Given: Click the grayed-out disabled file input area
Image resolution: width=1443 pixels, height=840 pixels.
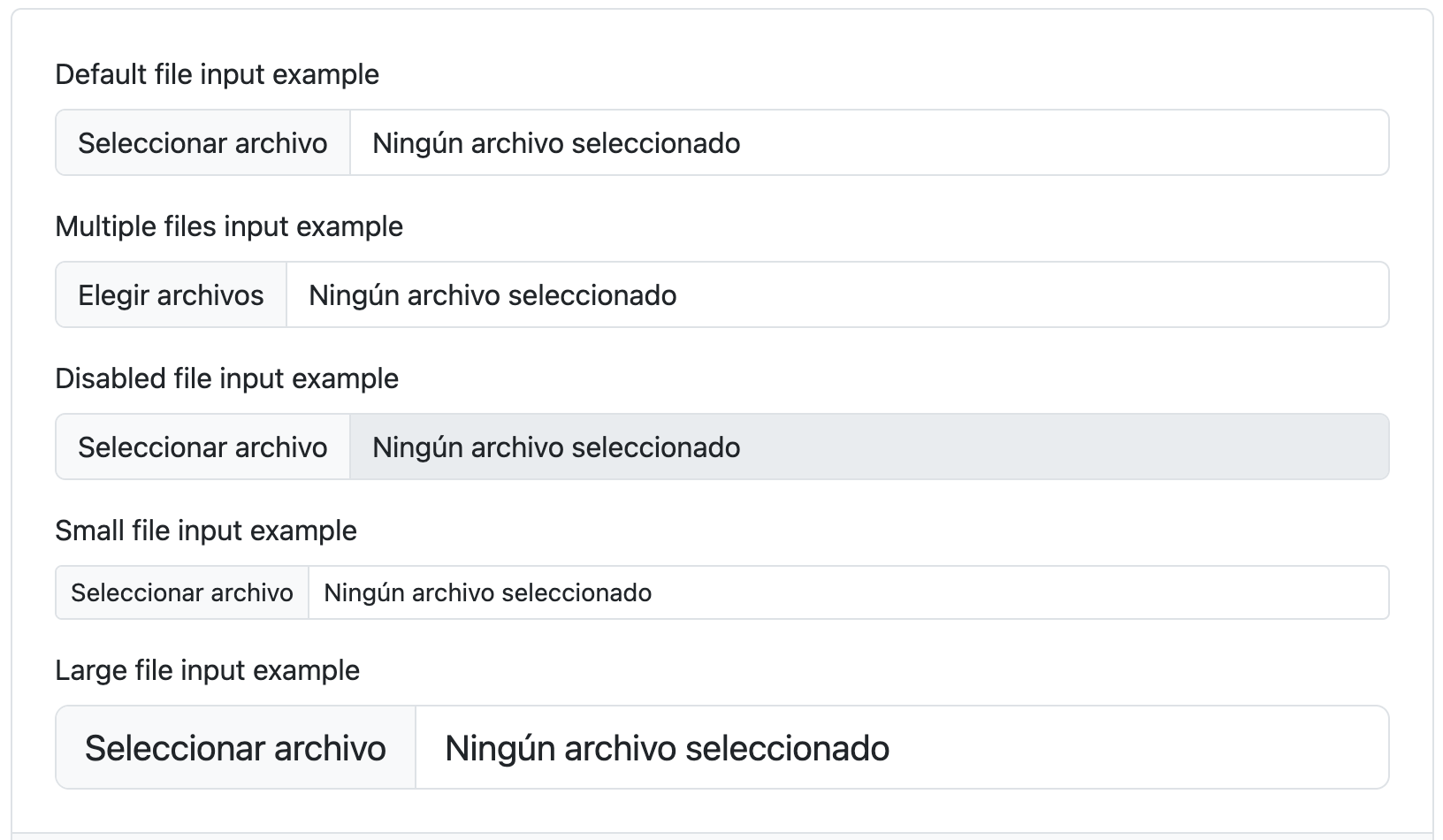Looking at the screenshot, I should 796,447.
